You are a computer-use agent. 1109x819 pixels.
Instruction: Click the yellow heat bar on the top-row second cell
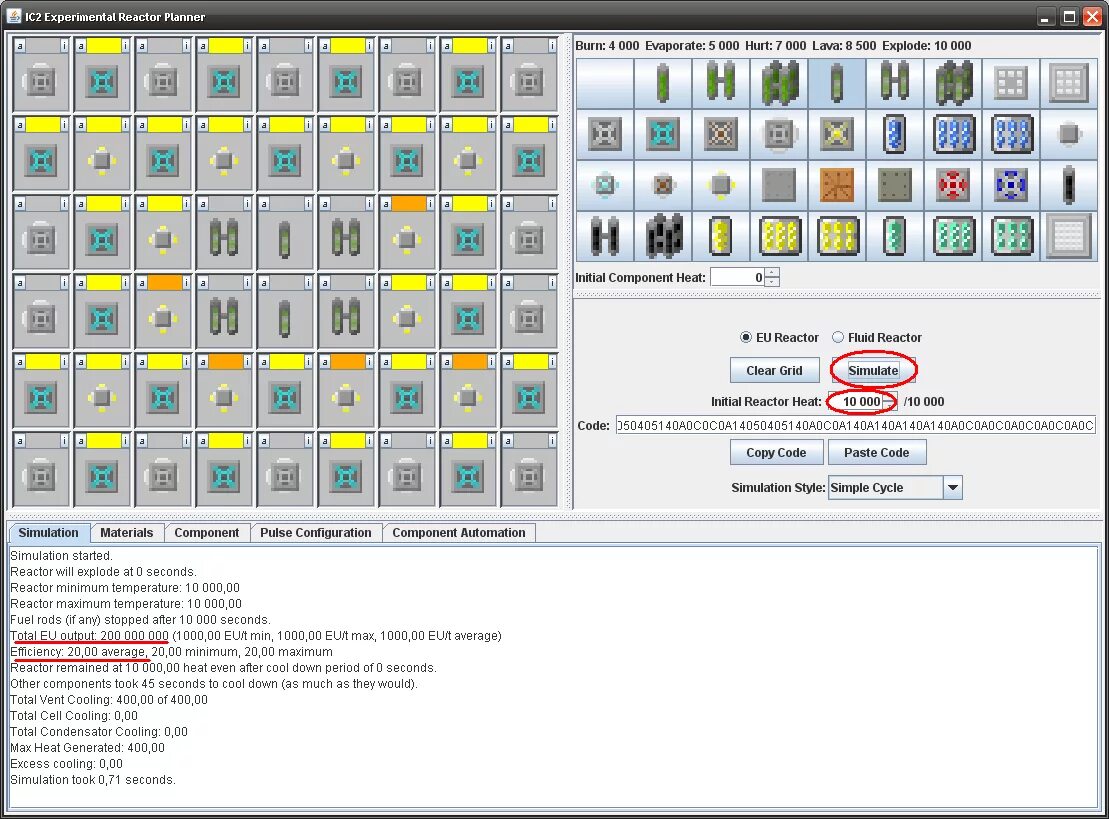coord(103,46)
